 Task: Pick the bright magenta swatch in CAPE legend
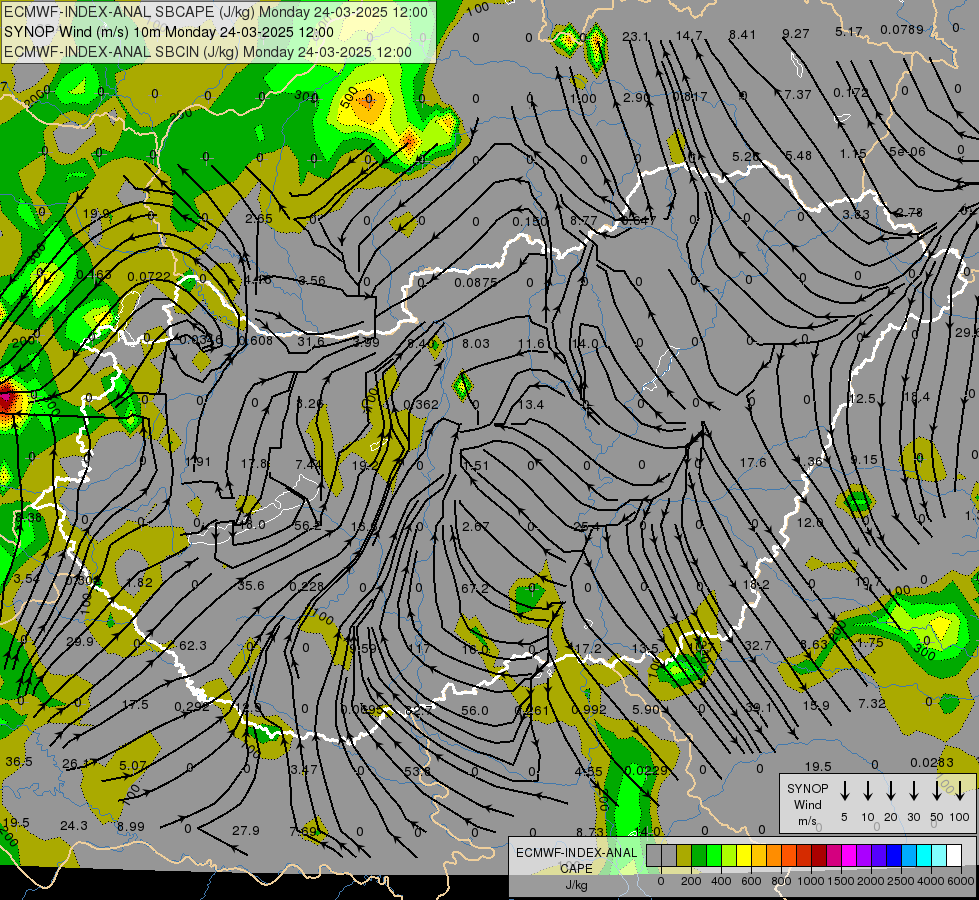click(849, 856)
